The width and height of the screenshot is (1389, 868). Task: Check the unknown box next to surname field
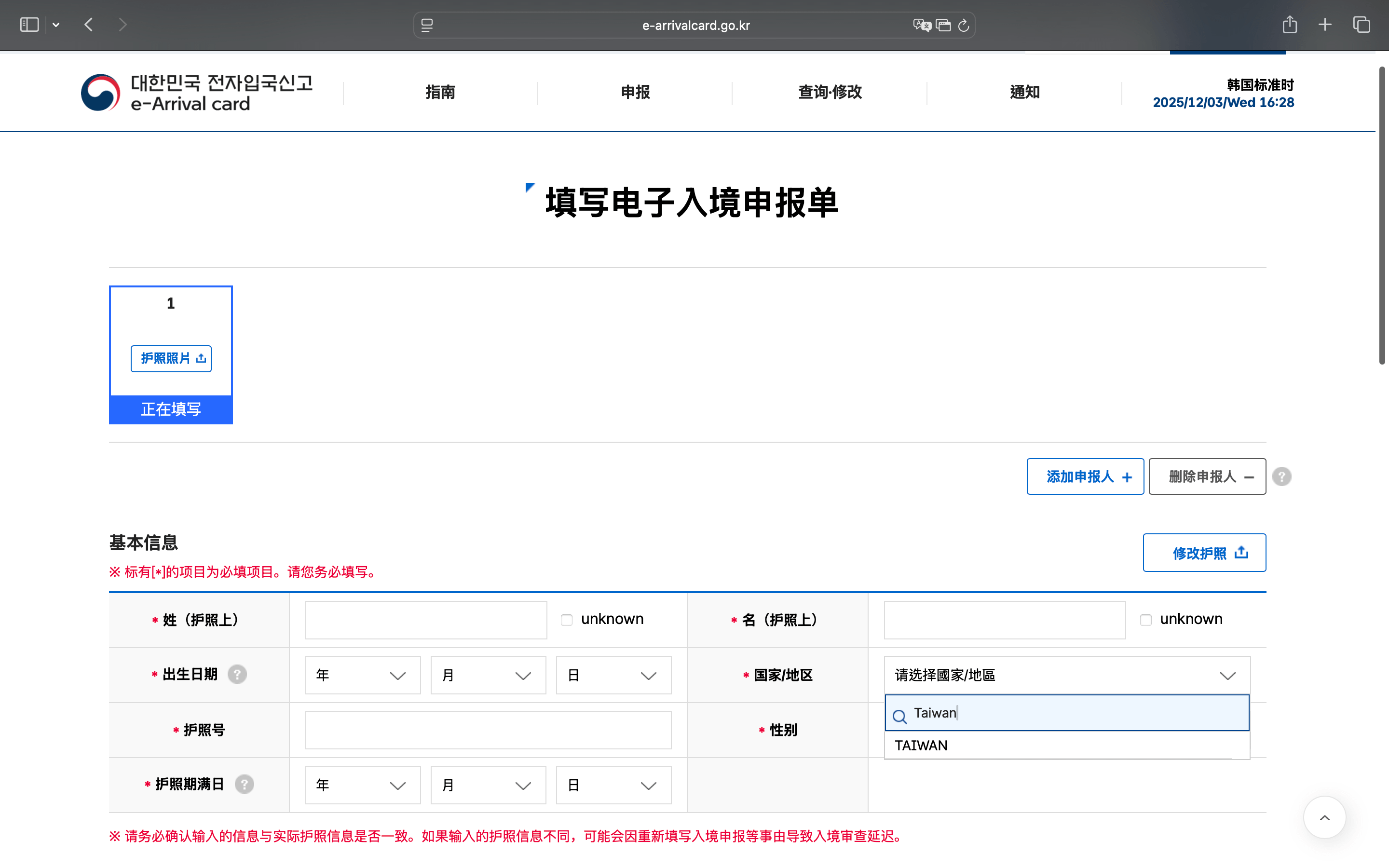tap(567, 620)
